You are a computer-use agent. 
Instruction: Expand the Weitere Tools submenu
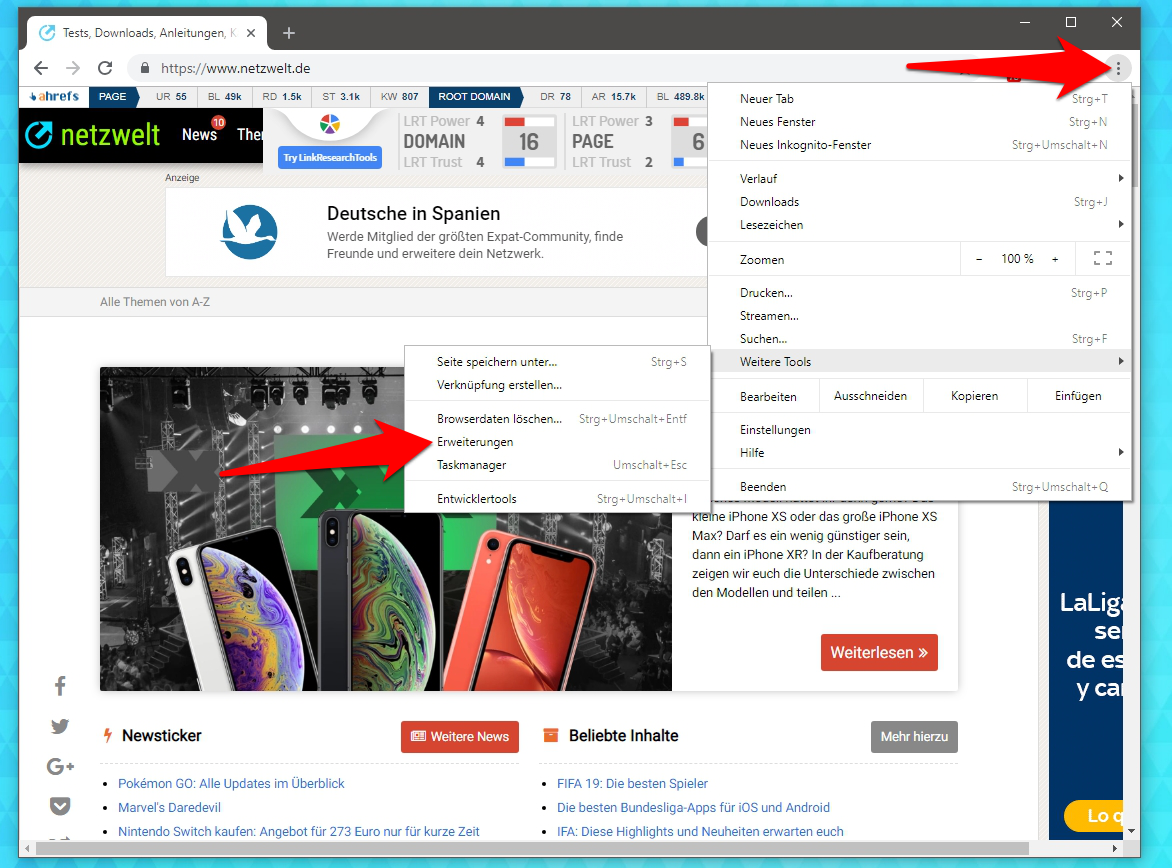tap(919, 362)
